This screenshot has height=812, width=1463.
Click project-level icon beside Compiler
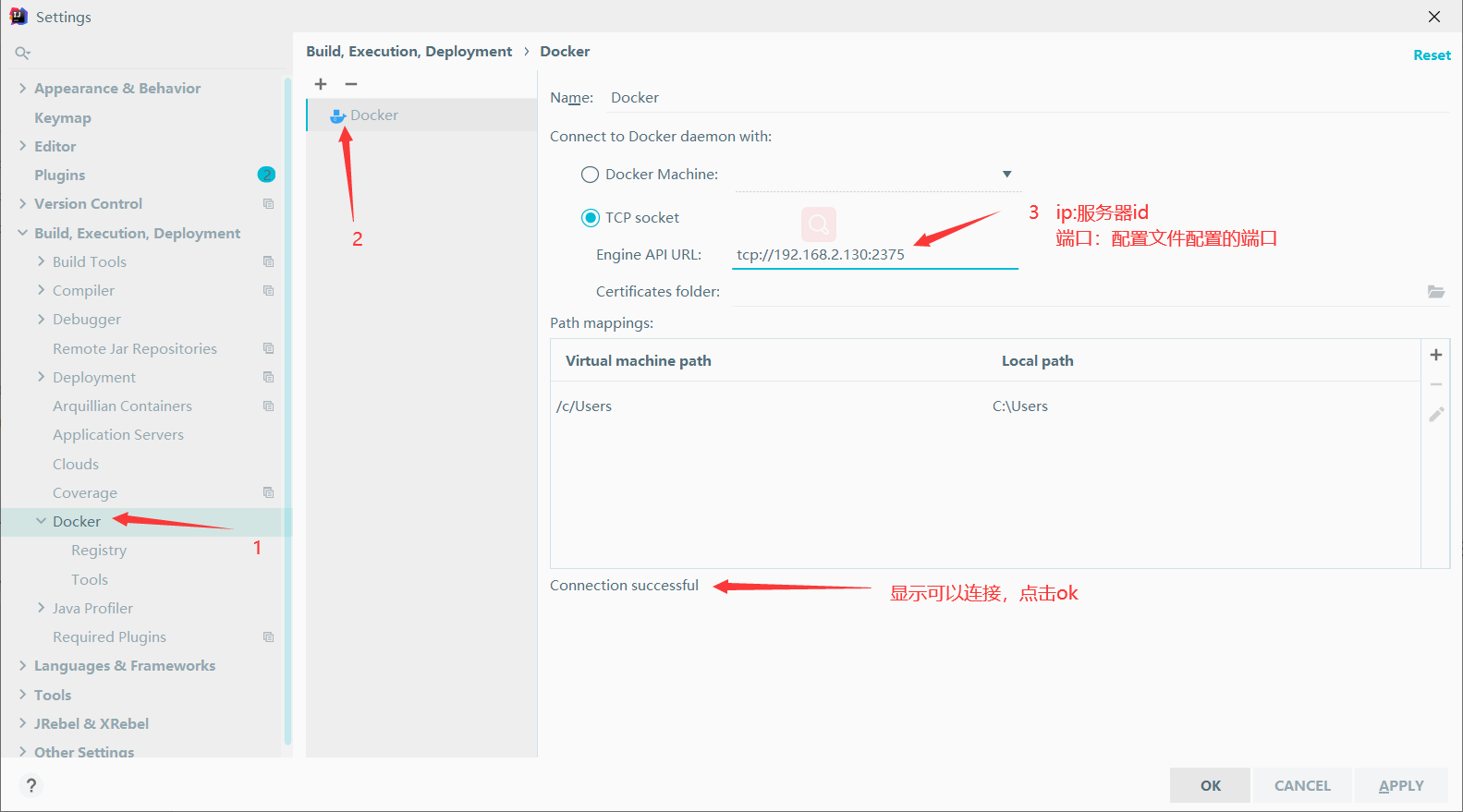tap(269, 290)
